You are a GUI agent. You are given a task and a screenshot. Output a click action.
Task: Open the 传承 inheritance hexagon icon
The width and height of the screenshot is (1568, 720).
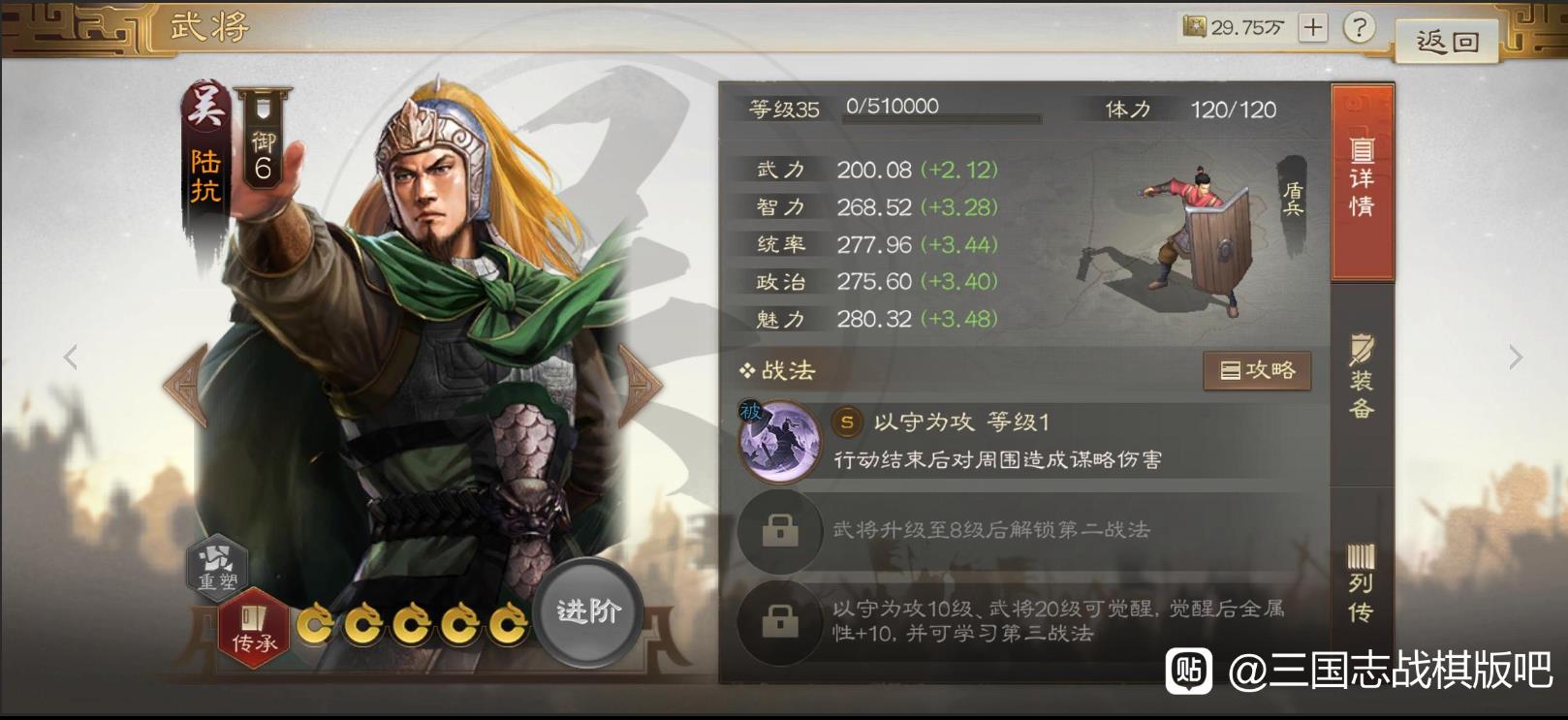click(x=254, y=628)
